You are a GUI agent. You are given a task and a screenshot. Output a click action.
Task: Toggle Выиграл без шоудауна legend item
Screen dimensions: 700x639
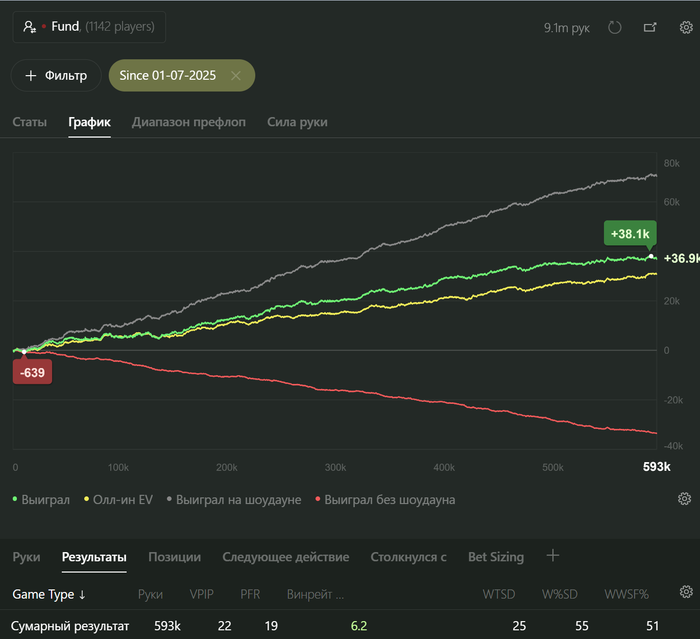click(384, 500)
